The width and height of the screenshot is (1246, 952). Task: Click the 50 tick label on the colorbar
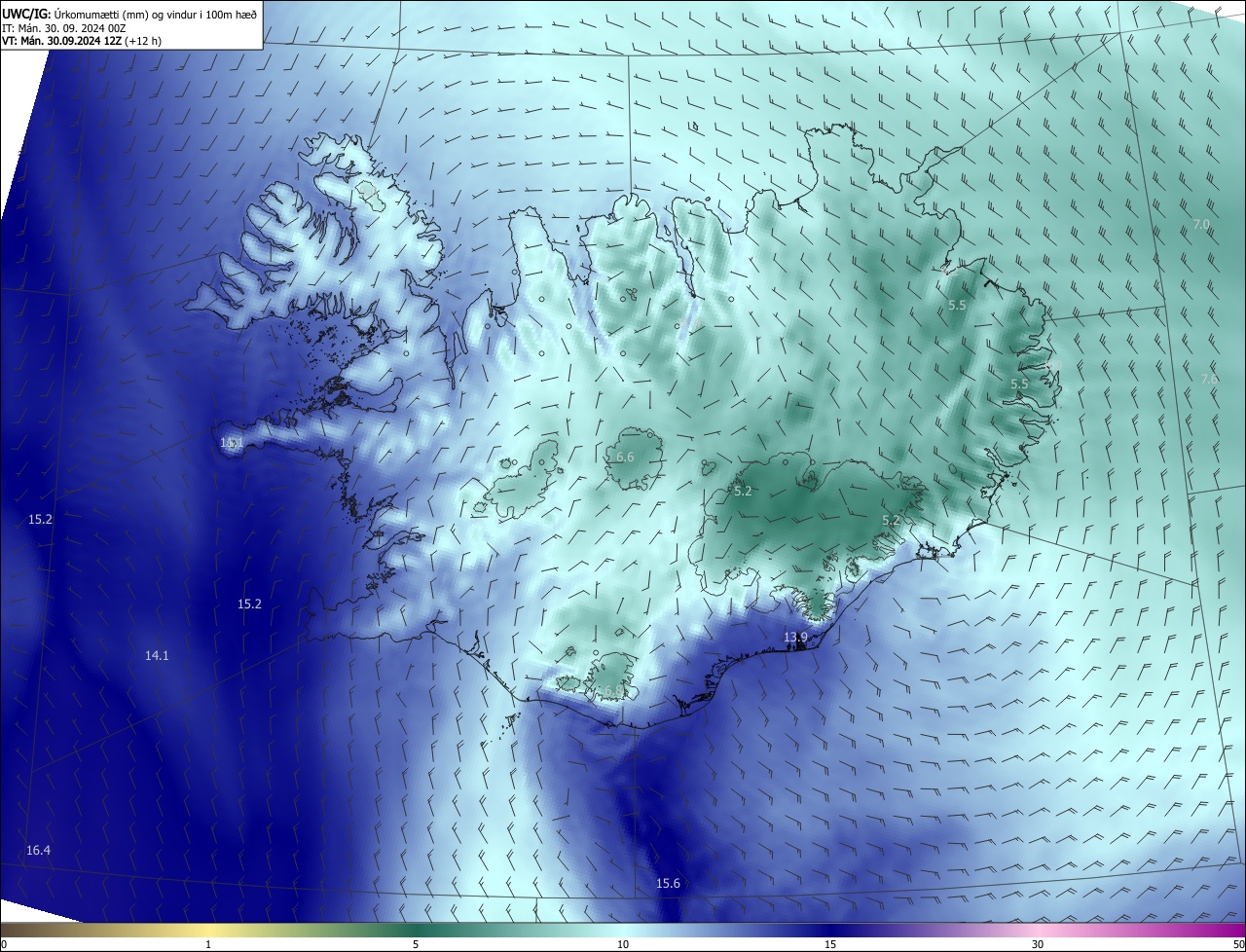coord(1238,944)
